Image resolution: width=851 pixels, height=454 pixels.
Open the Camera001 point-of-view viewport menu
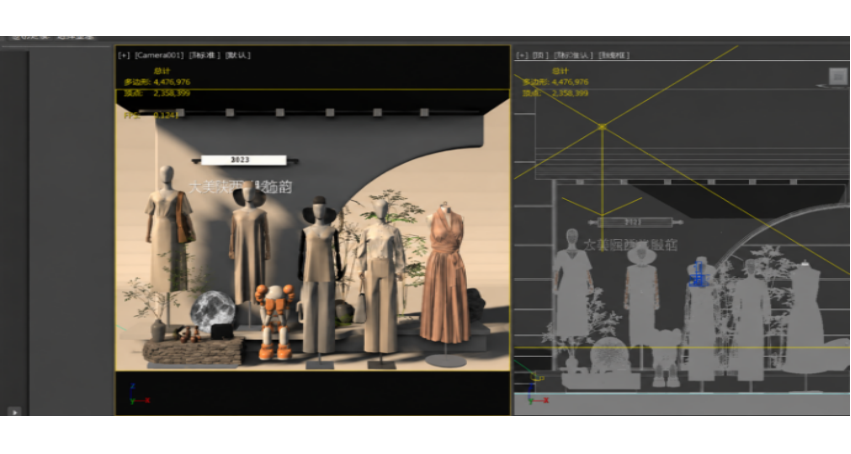coord(159,55)
